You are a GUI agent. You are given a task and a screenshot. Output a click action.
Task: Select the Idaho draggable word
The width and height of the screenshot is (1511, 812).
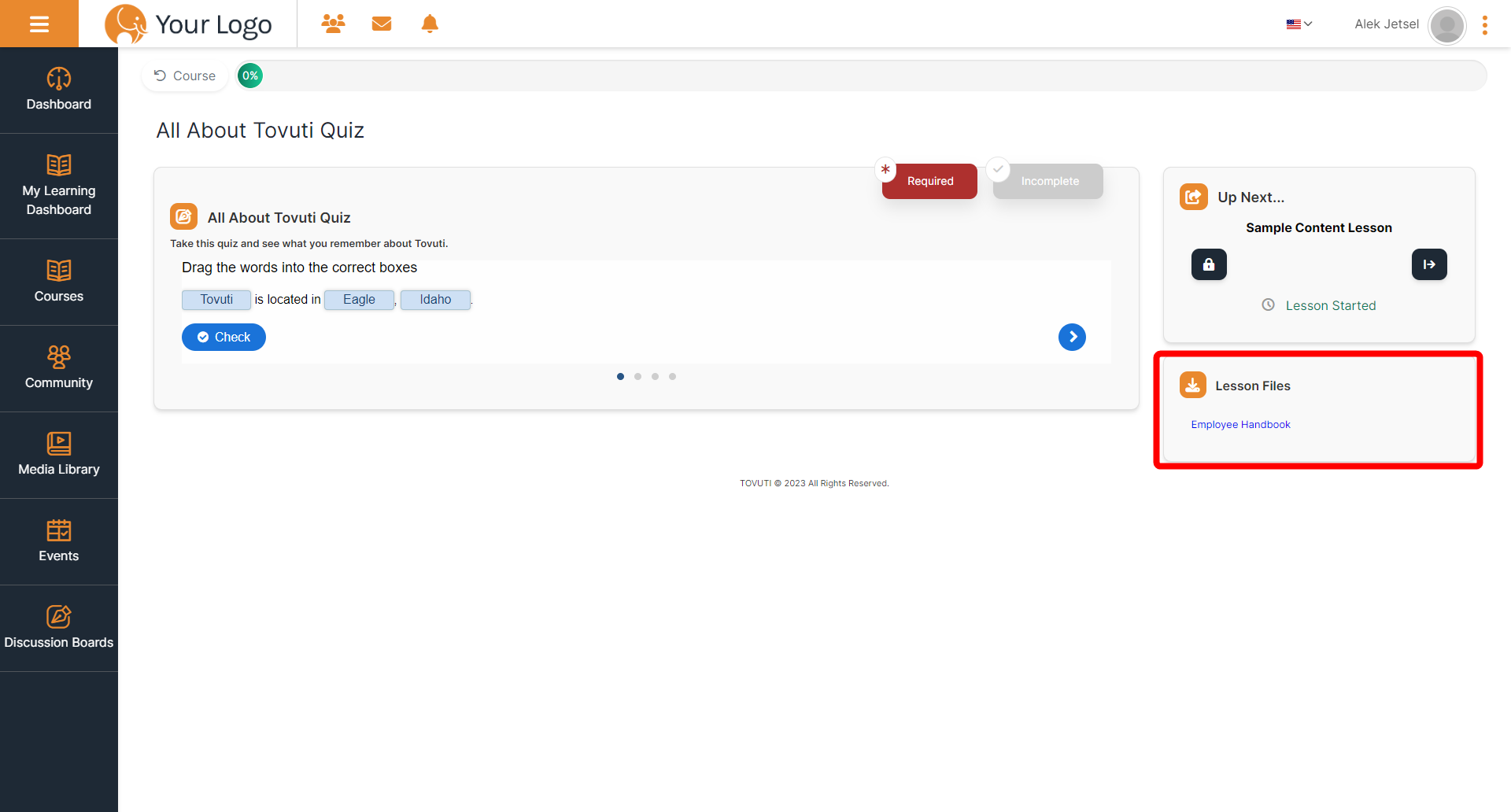(x=435, y=300)
